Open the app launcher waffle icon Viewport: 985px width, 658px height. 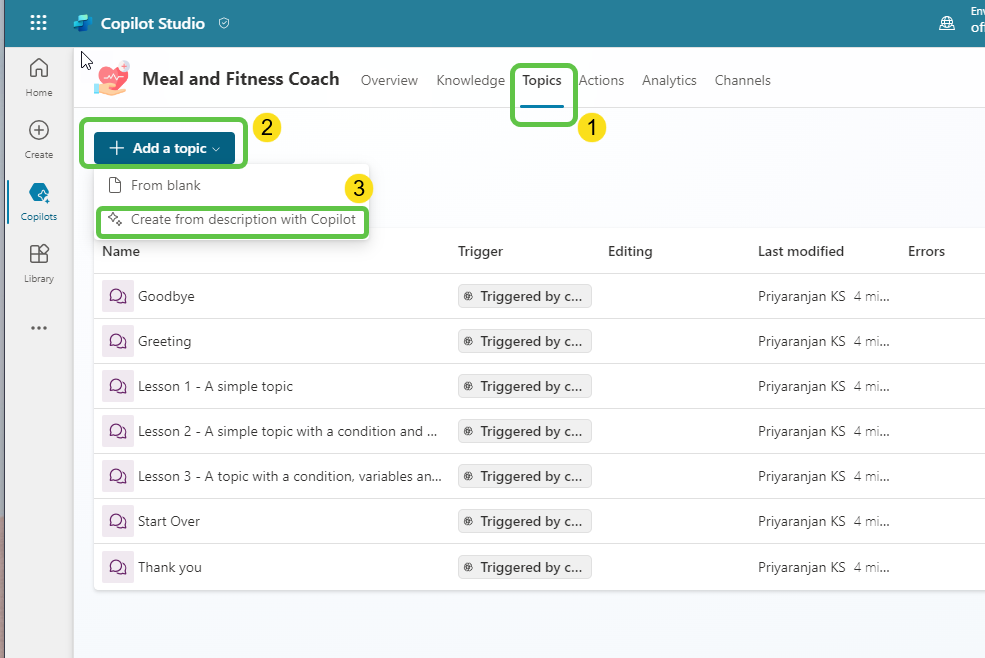[x=38, y=23]
